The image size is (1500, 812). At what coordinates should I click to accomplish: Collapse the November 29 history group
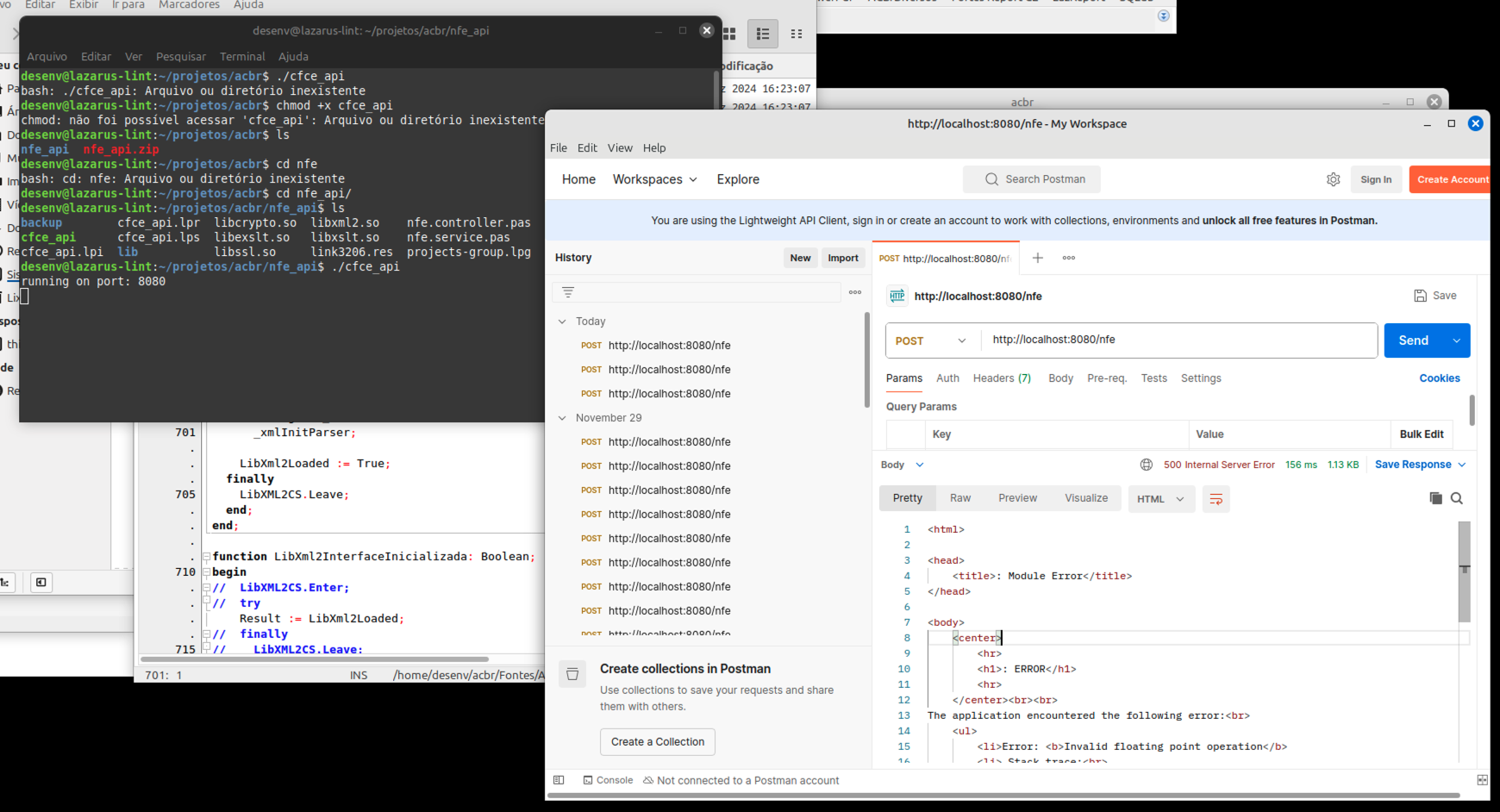(x=562, y=418)
